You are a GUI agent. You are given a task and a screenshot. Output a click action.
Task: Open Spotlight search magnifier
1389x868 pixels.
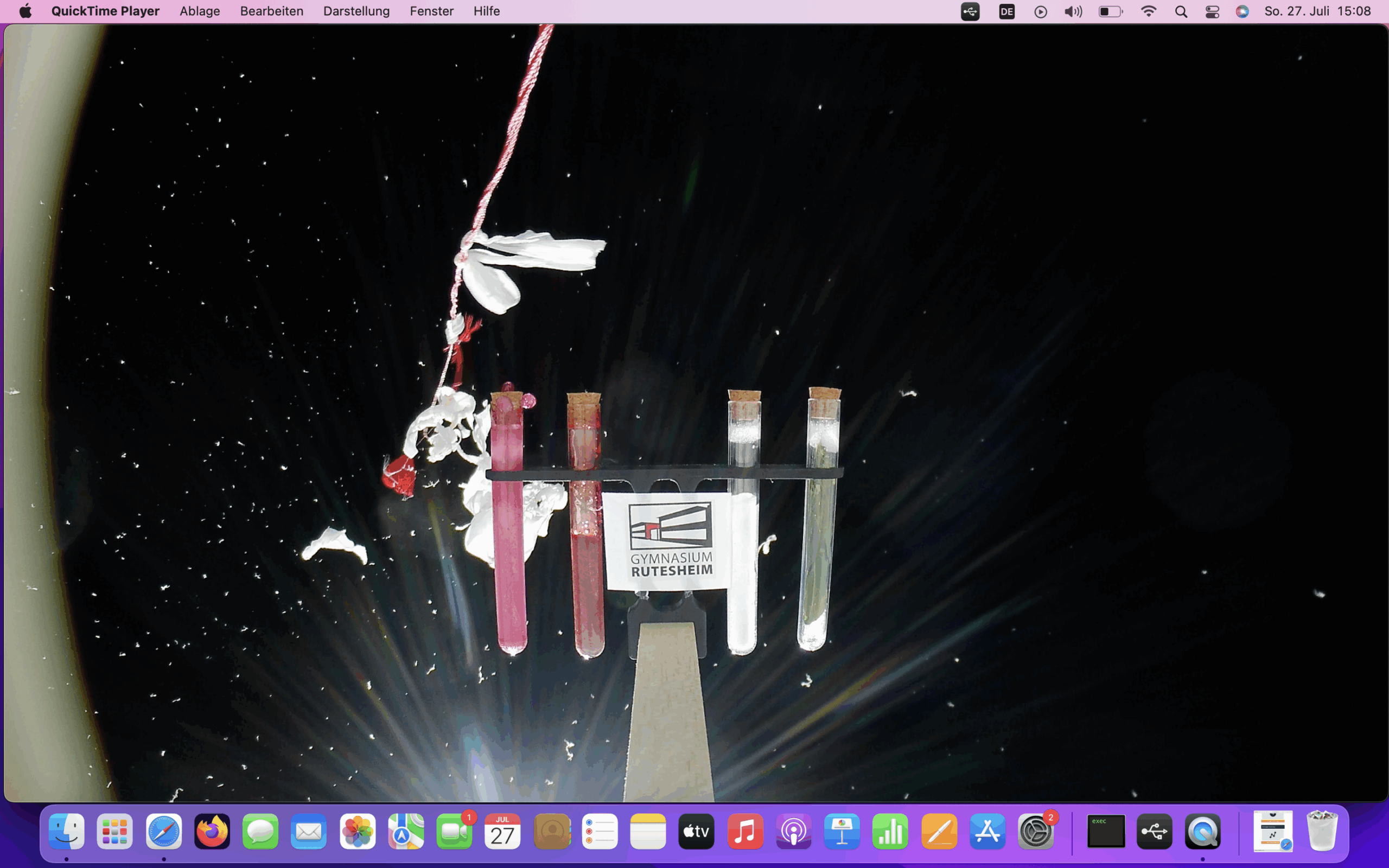[x=1181, y=11]
